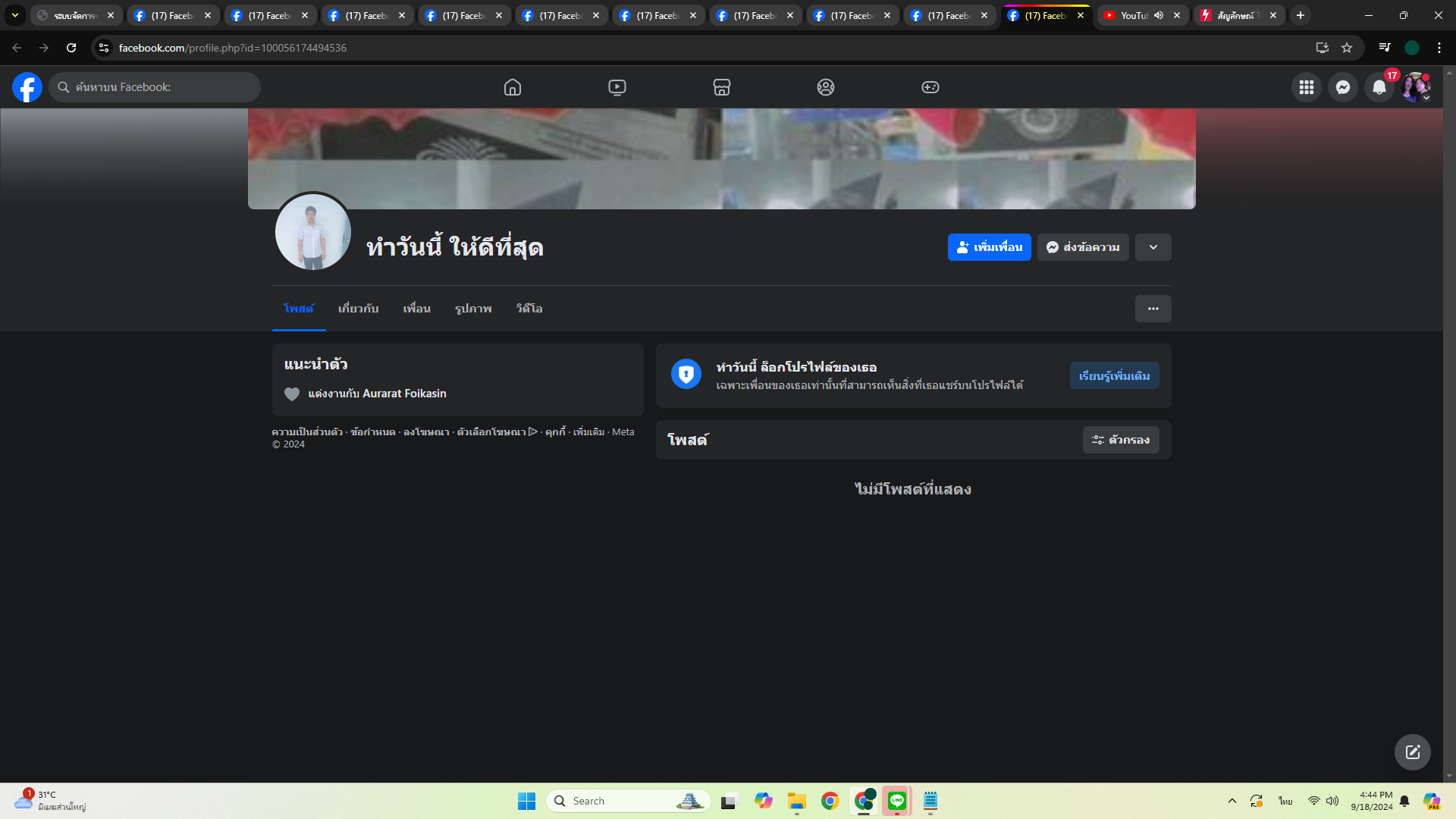
Task: Mute the YouTube tab audio
Action: click(1159, 15)
